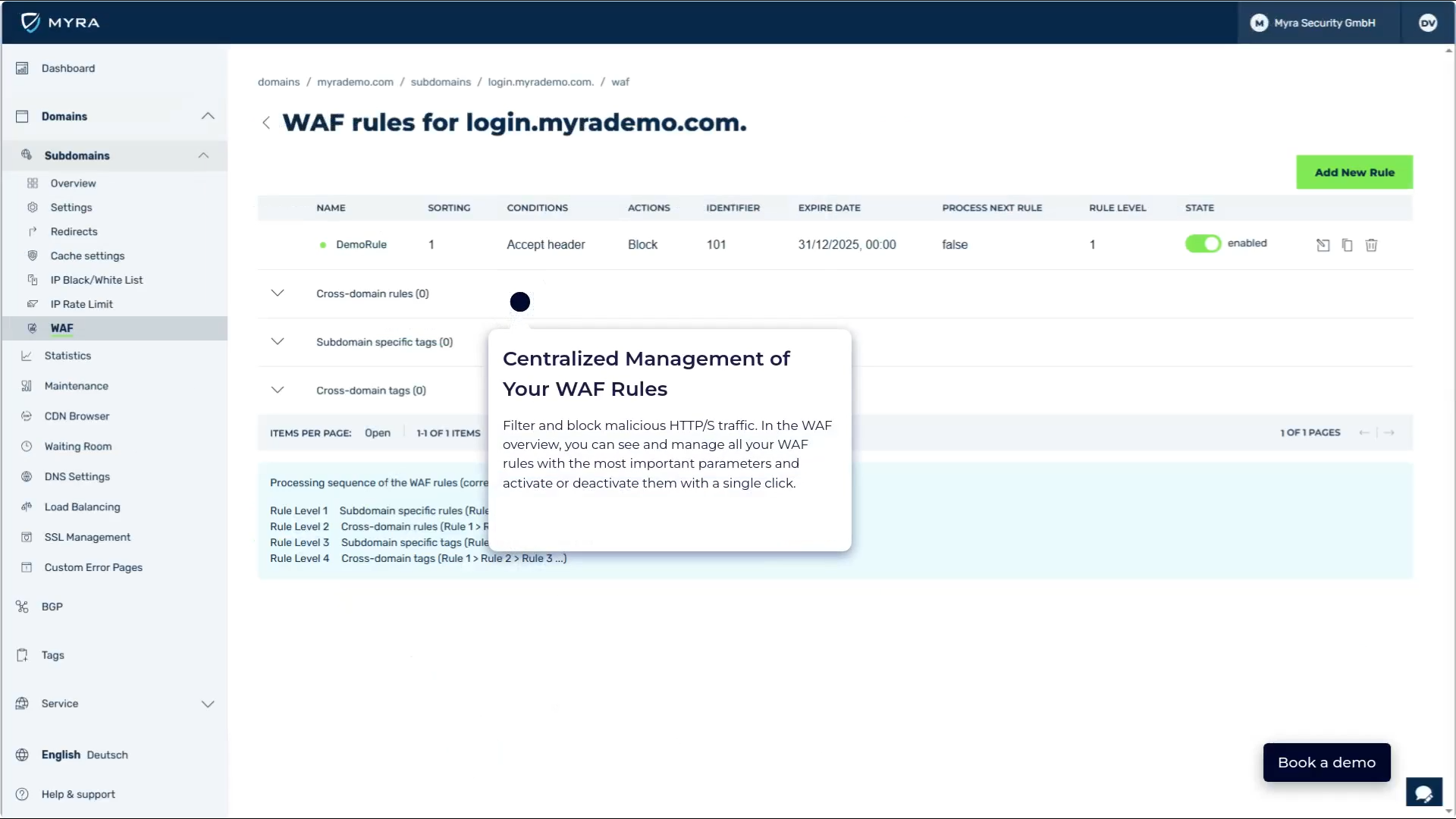Expand the Cross-domain rules group
The height and width of the screenshot is (819, 1456).
point(277,293)
